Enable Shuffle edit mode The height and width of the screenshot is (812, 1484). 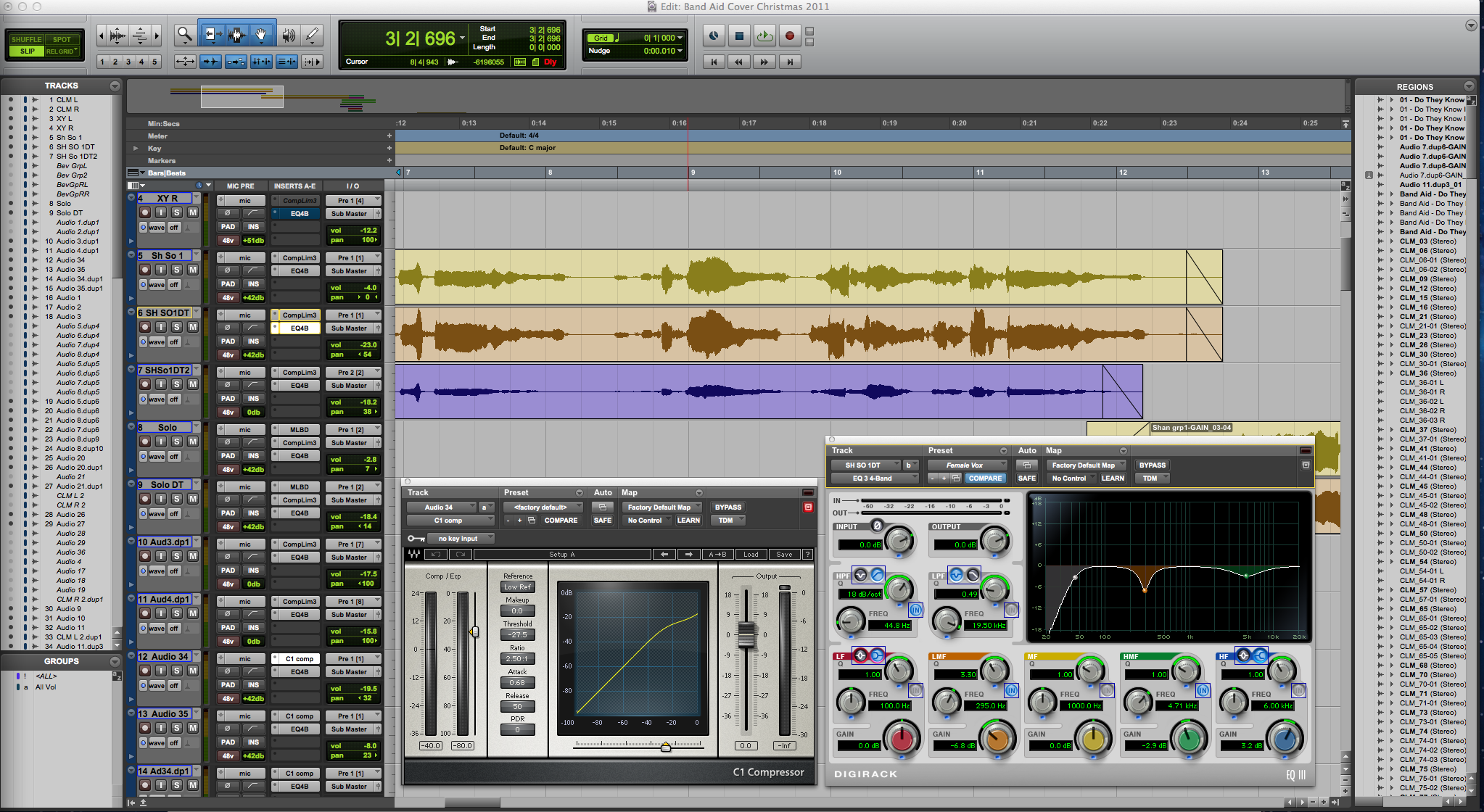pos(27,40)
